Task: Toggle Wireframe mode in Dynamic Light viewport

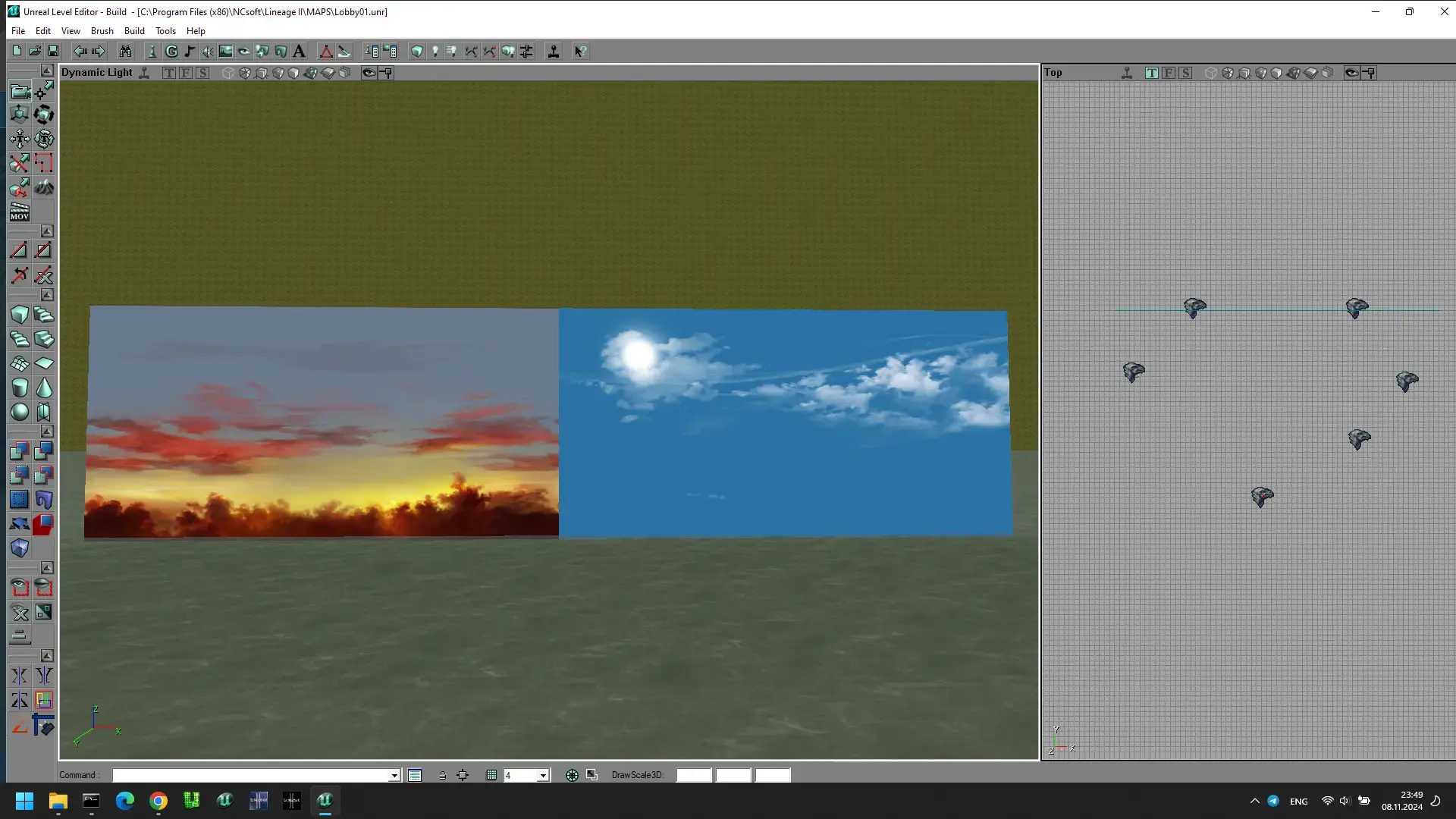Action: 228,73
